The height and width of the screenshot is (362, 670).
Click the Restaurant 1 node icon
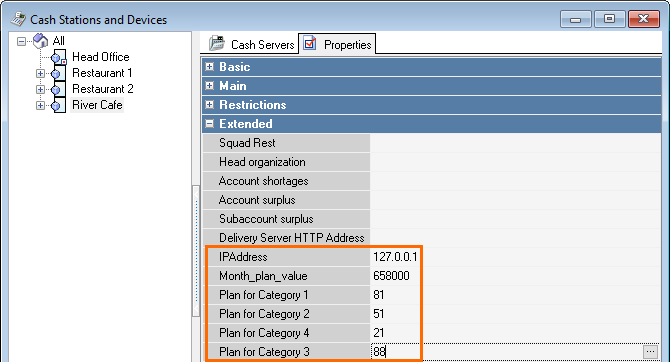(x=58, y=73)
